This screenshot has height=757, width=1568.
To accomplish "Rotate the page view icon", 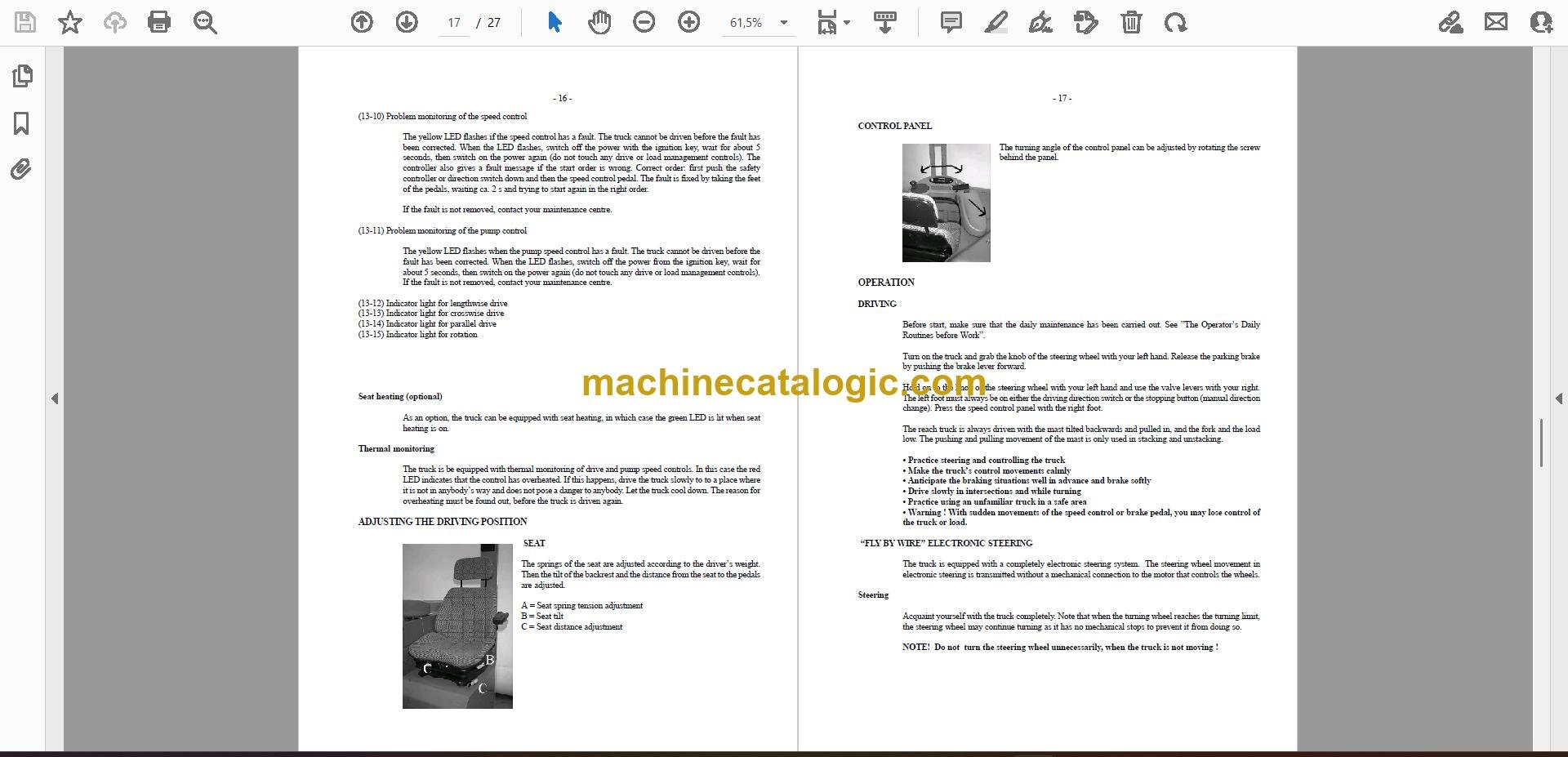I will point(1176,22).
